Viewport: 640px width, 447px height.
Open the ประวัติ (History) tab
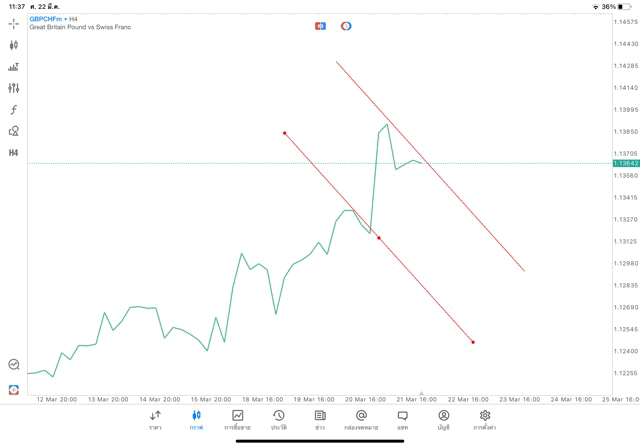(278, 420)
